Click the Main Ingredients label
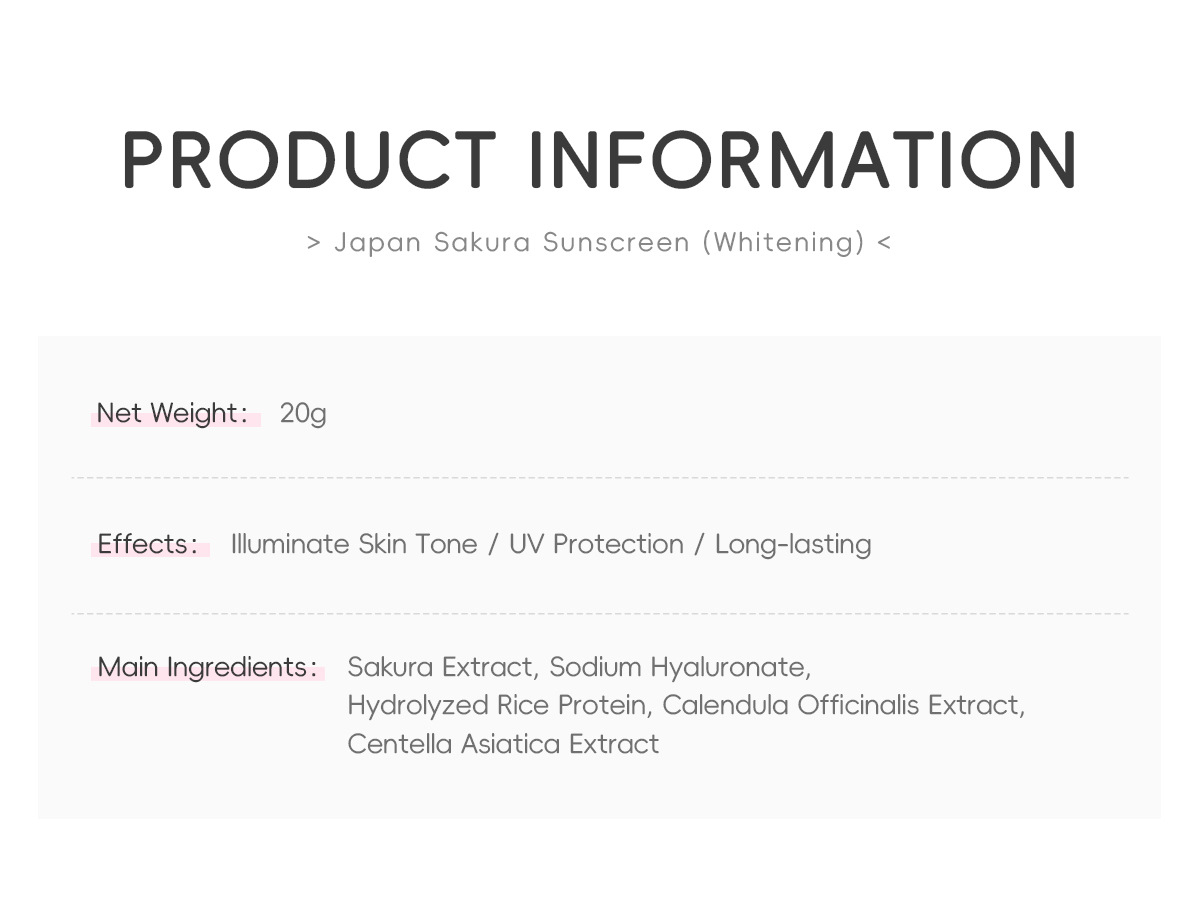The width and height of the screenshot is (1200, 911). pos(207,667)
